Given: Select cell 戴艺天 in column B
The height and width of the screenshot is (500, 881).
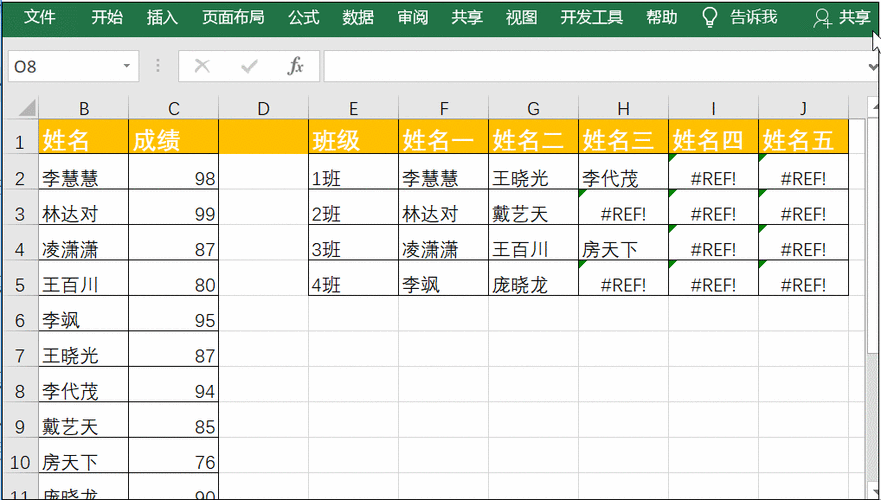Looking at the screenshot, I should point(84,420).
